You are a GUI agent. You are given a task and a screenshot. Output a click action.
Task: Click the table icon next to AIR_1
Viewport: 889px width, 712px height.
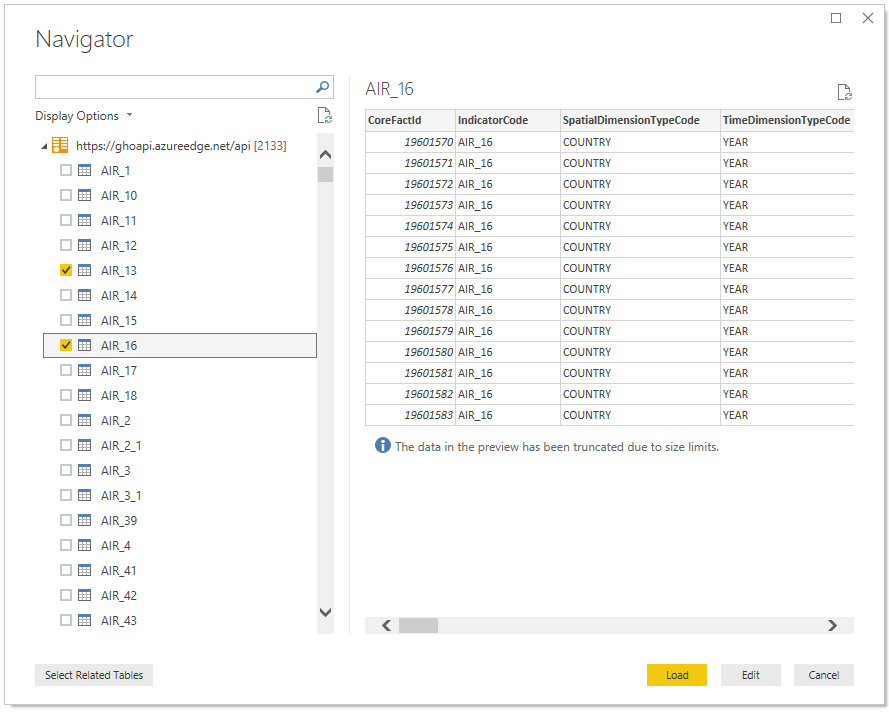tap(85, 171)
